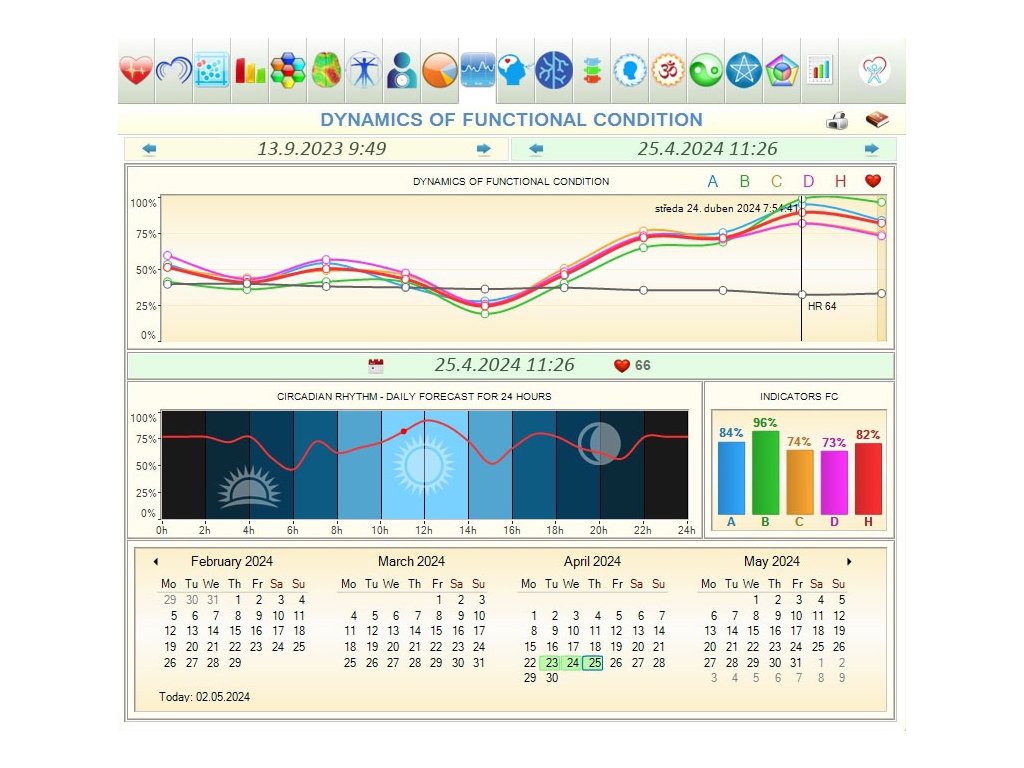Select the HR 64 data point on the vertical marker
The image size is (1024, 768).
(802, 295)
